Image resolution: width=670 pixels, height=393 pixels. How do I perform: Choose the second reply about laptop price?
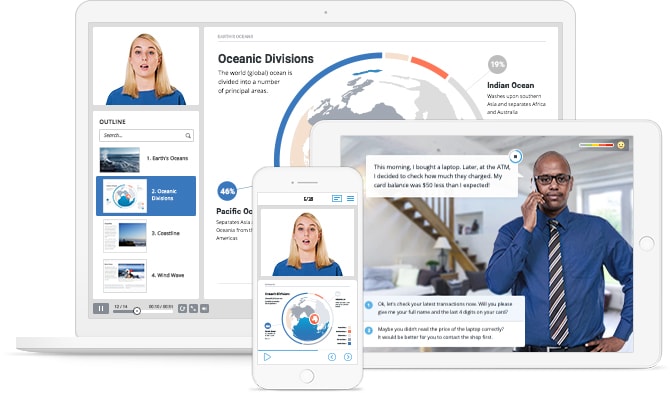pos(444,333)
